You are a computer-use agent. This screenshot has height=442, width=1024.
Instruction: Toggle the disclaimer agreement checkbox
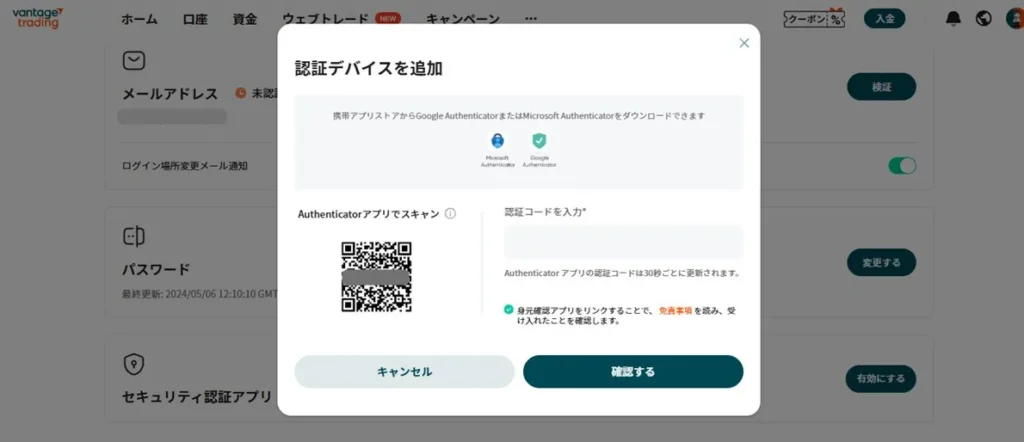tap(509, 309)
